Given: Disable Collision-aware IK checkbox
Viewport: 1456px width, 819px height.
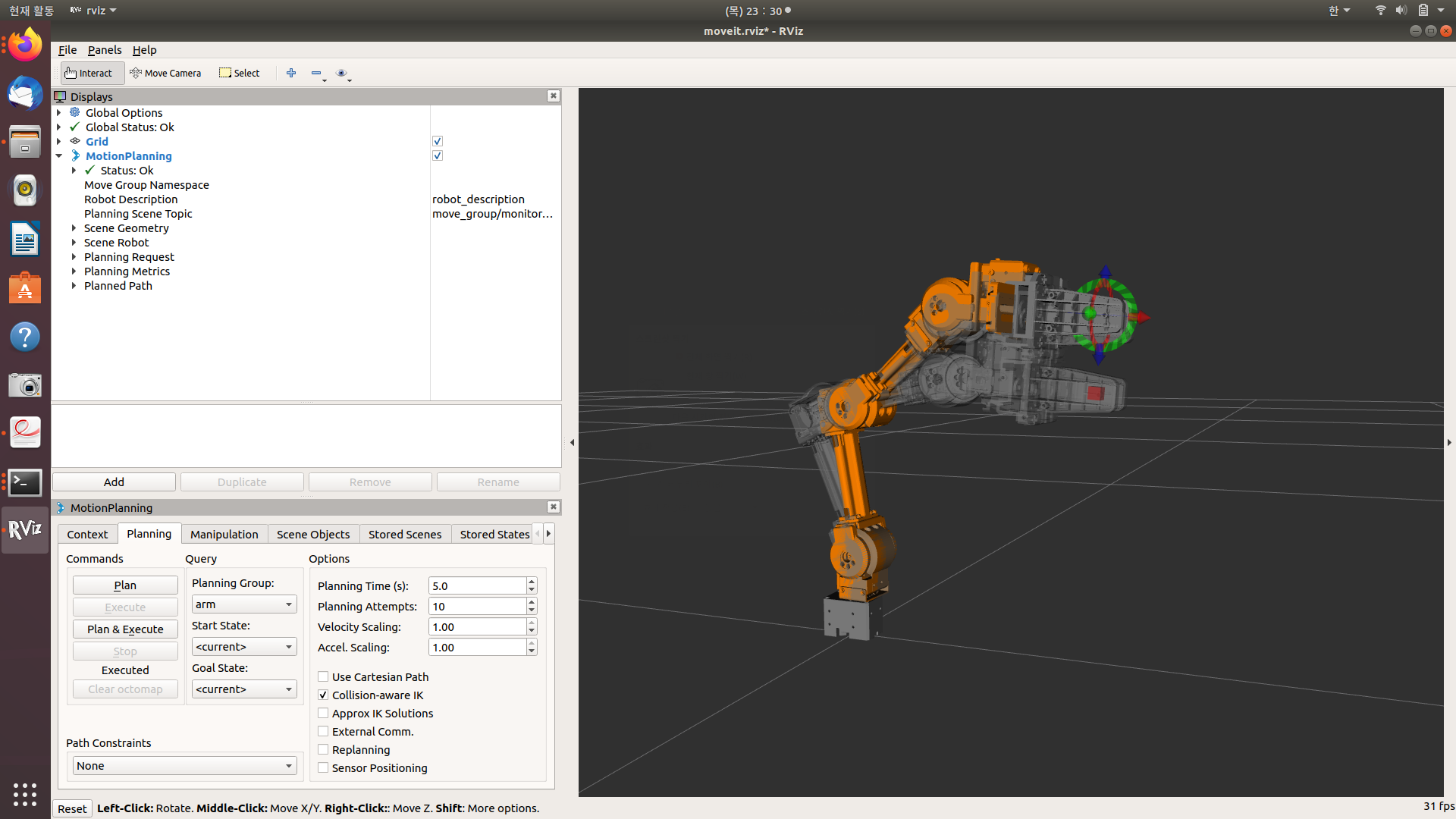Looking at the screenshot, I should pyautogui.click(x=324, y=695).
